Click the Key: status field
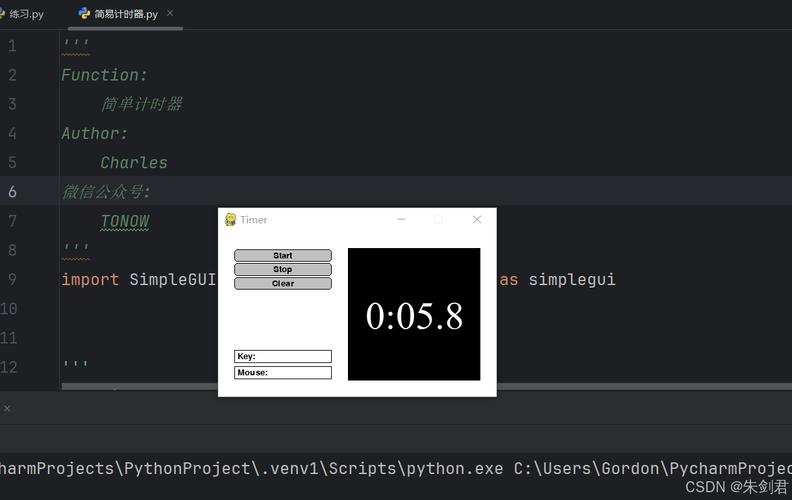Image resolution: width=792 pixels, height=500 pixels. [283, 357]
